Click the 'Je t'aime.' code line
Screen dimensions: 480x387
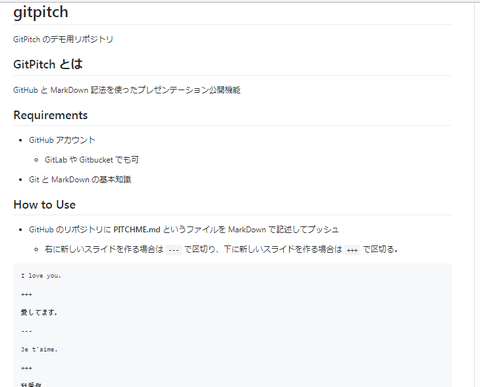[39, 350]
